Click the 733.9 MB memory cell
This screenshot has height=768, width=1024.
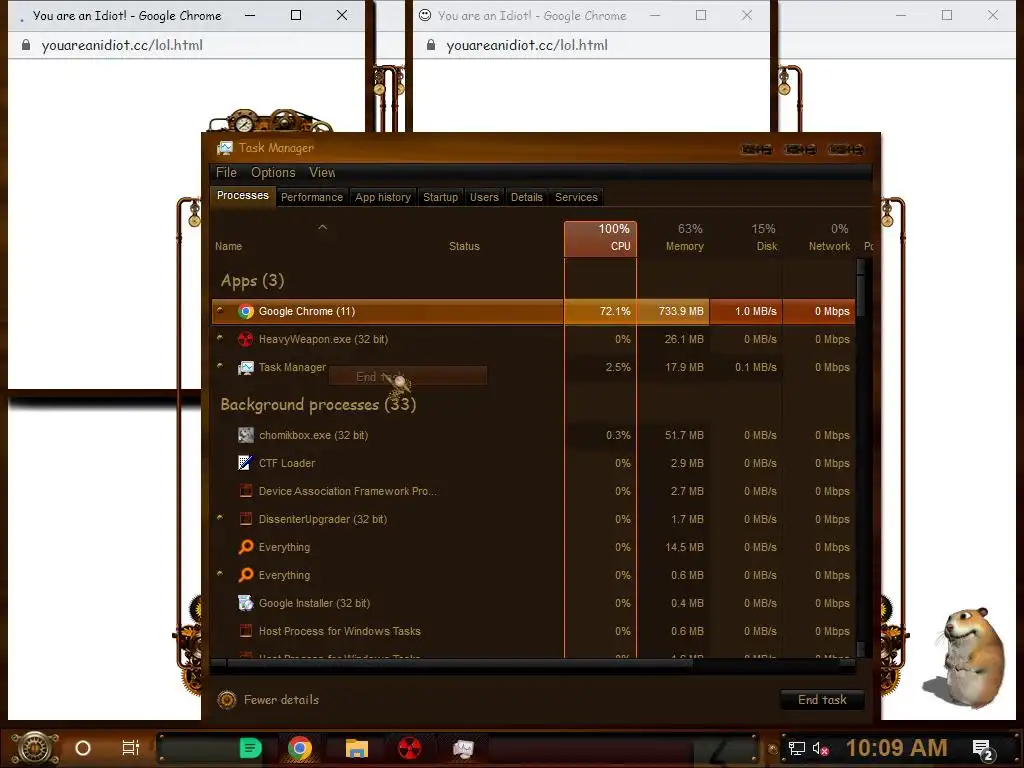673,312
